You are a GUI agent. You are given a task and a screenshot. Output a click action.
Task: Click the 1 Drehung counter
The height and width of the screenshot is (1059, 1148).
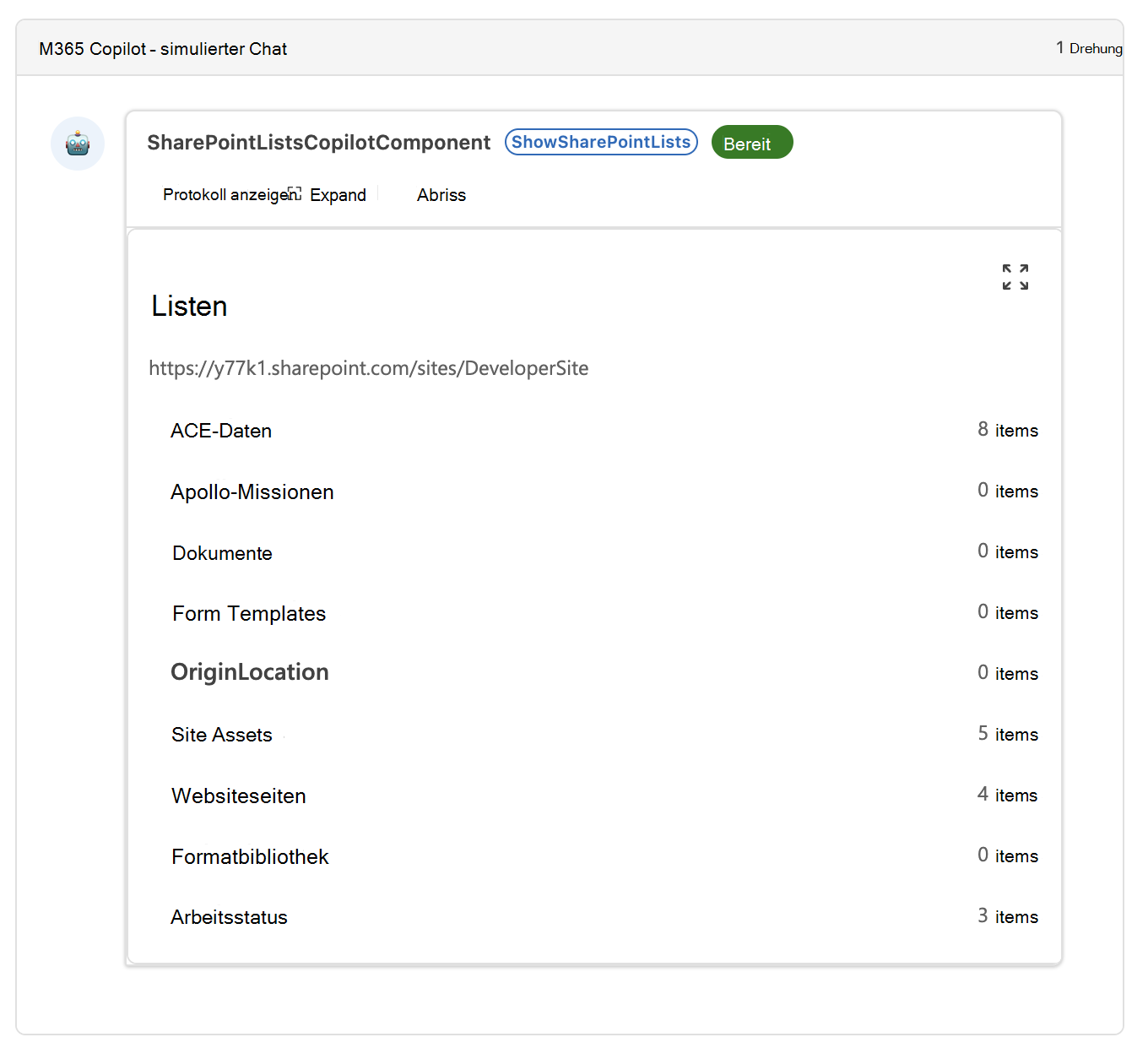click(1089, 48)
